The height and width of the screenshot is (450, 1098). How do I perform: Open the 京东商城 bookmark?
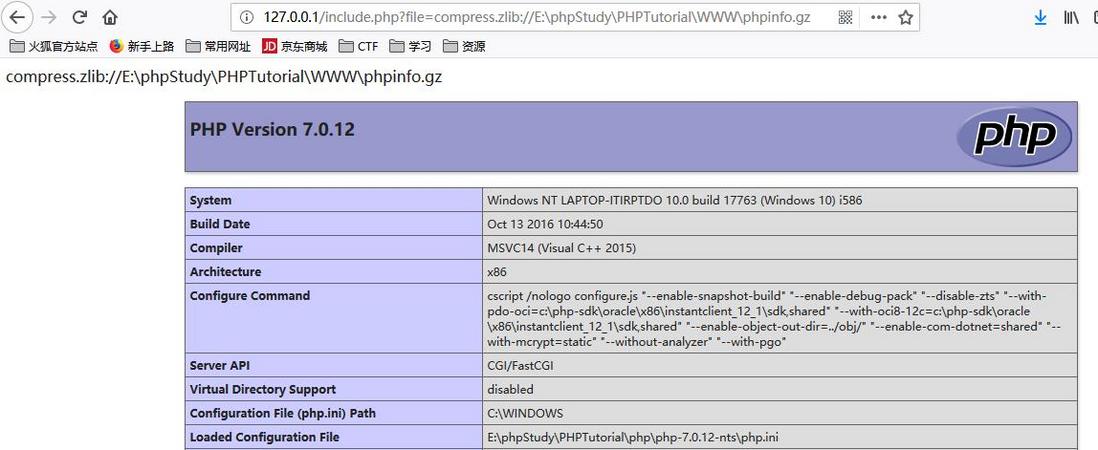click(x=295, y=46)
